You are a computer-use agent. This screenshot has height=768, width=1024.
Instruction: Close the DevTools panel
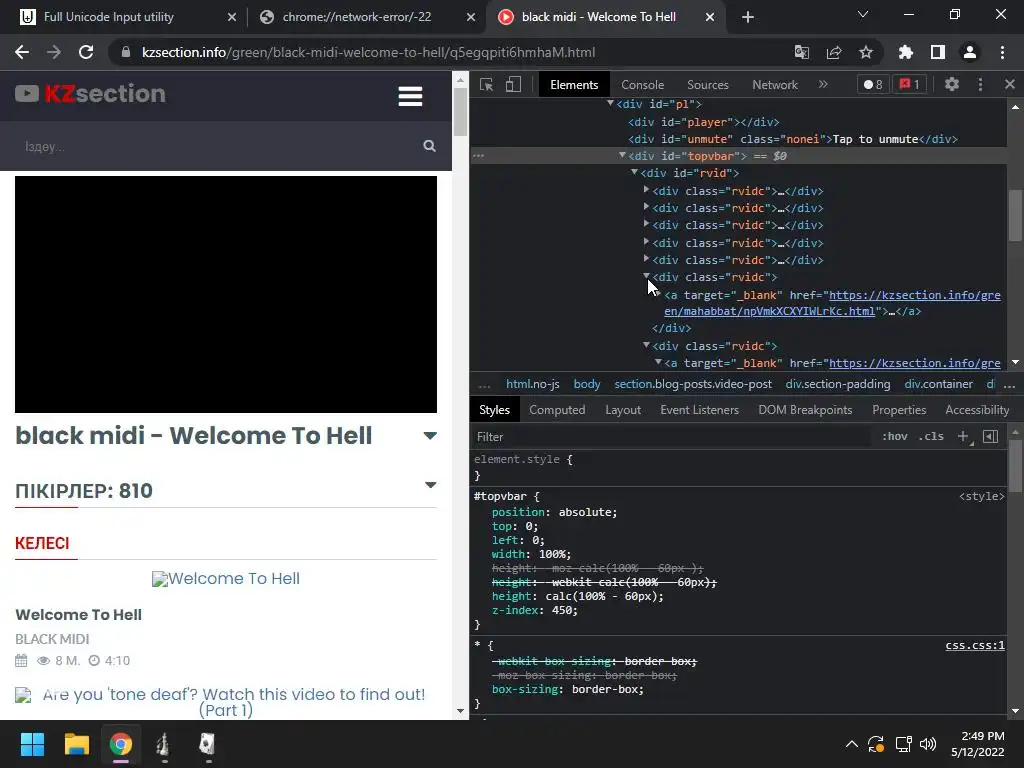point(1010,84)
